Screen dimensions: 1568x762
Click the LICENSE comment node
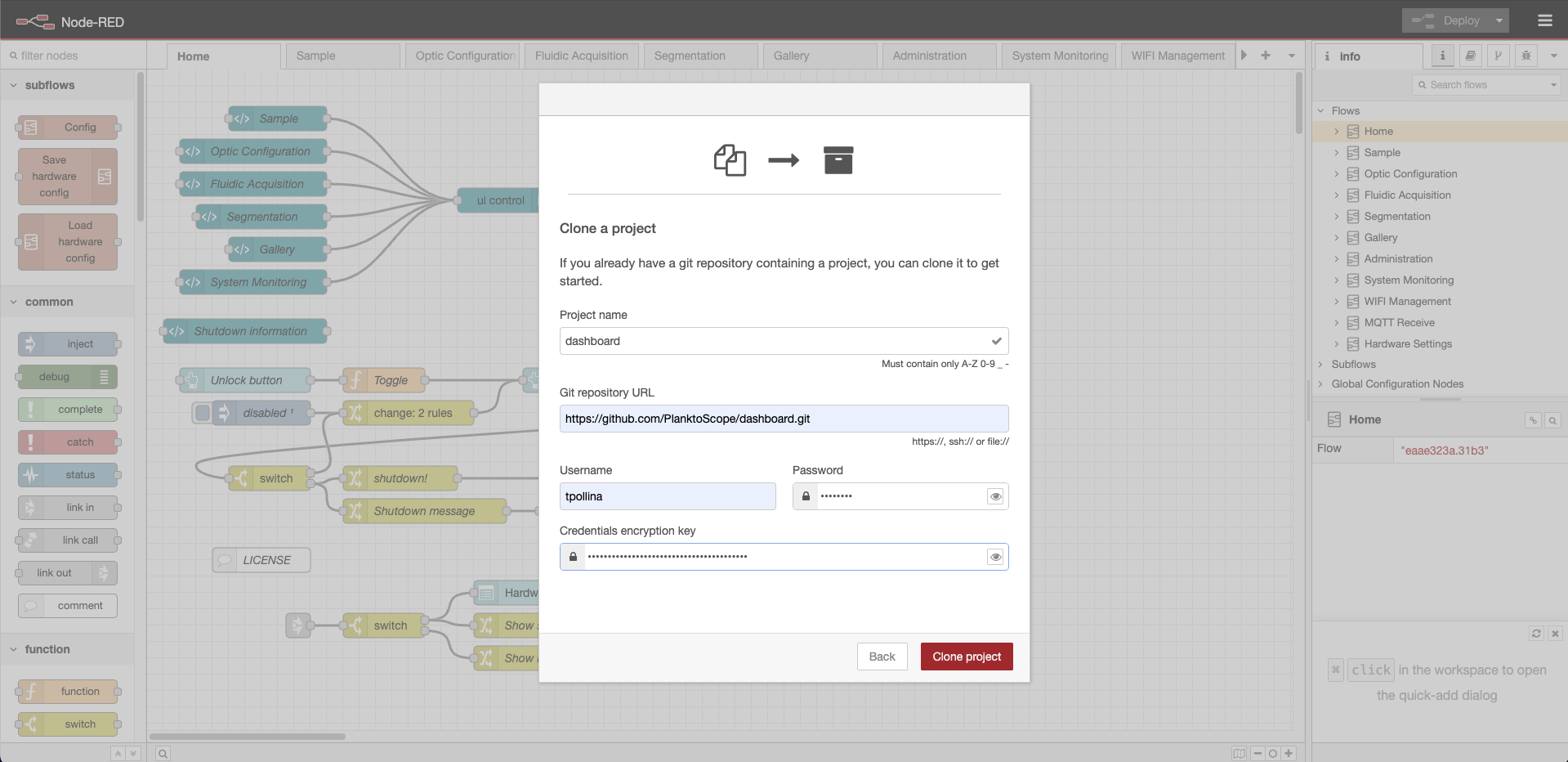tap(261, 560)
